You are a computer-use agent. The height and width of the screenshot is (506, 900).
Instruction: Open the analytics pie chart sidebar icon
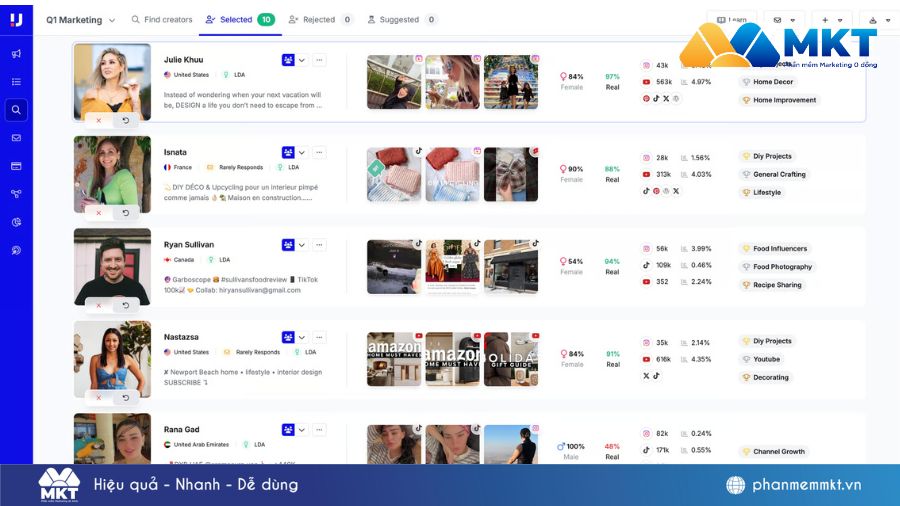click(x=16, y=222)
